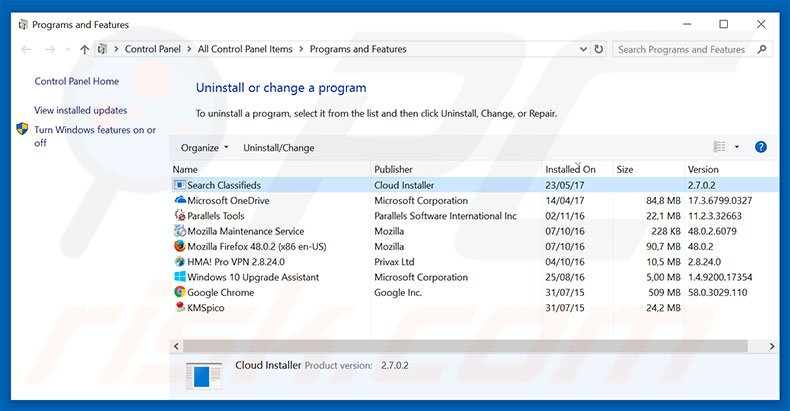This screenshot has height=411, width=790.
Task: Click the scroll right arrow
Action: [x=771, y=346]
